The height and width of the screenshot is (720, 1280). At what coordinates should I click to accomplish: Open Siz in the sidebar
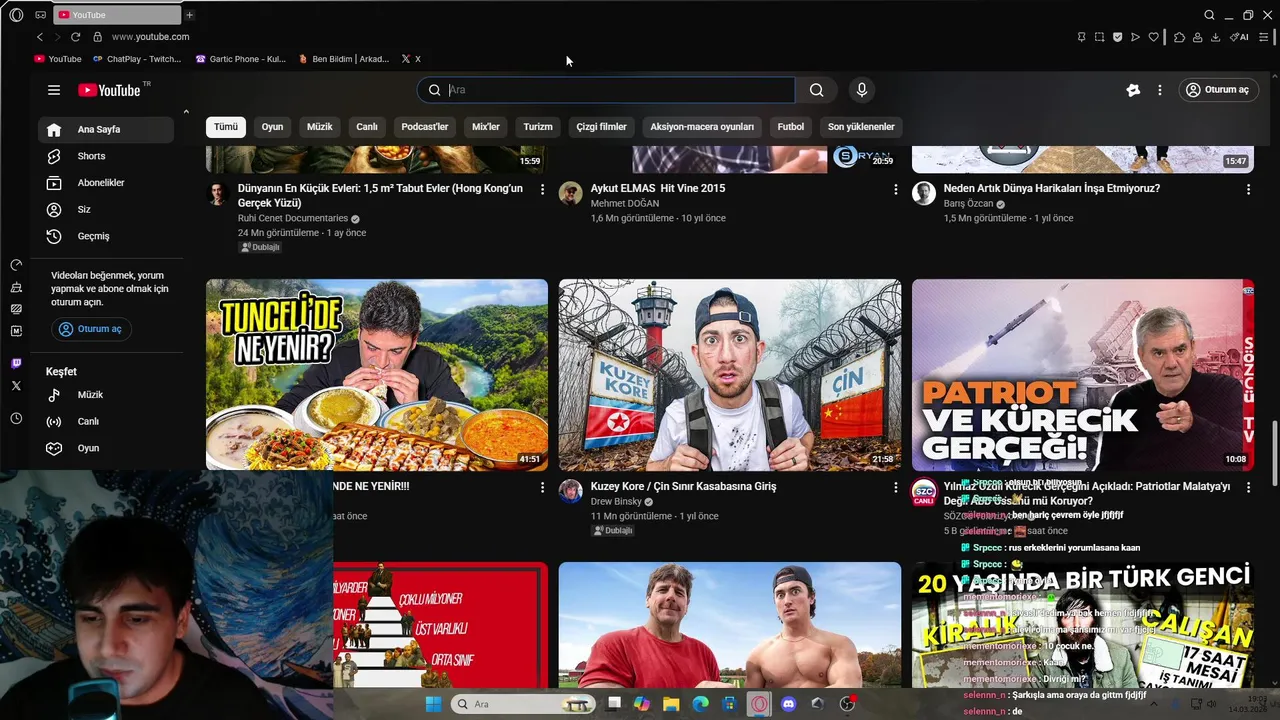(x=106, y=210)
